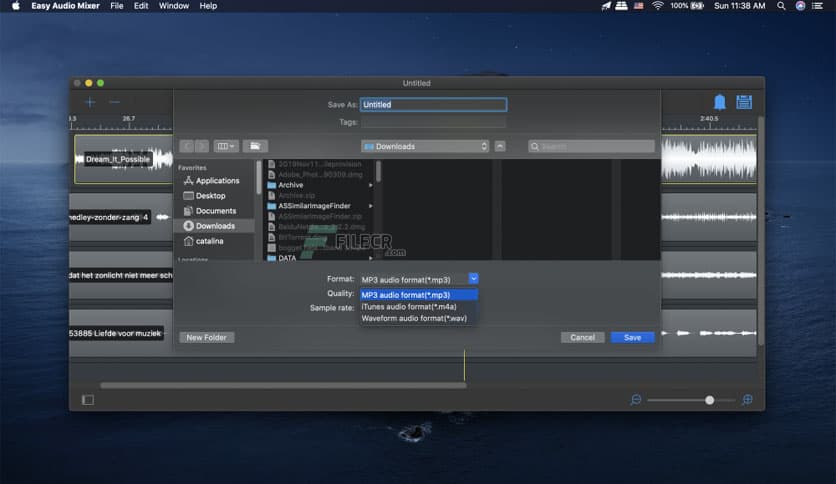Screen dimensions: 836x484
Task: Open the ASSimilarImageFinder folder
Action: pyautogui.click(x=314, y=206)
